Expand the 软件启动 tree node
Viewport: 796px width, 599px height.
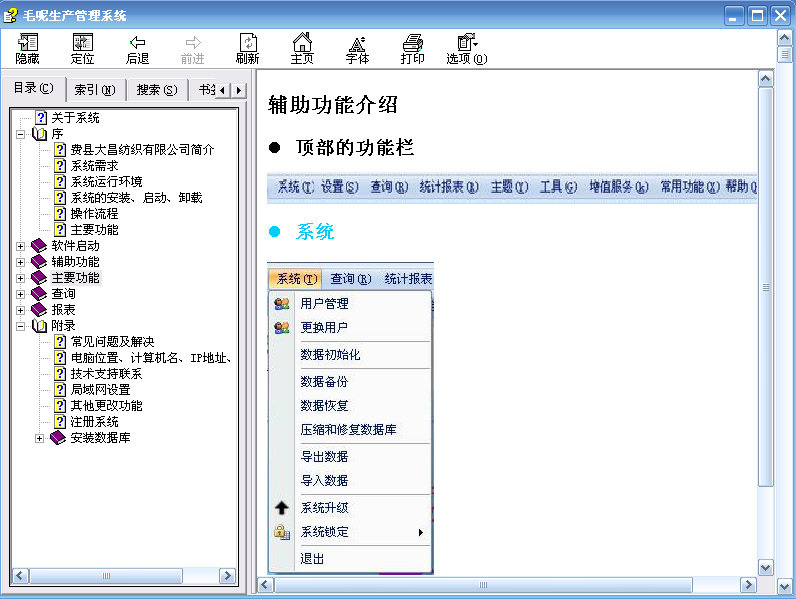point(20,246)
